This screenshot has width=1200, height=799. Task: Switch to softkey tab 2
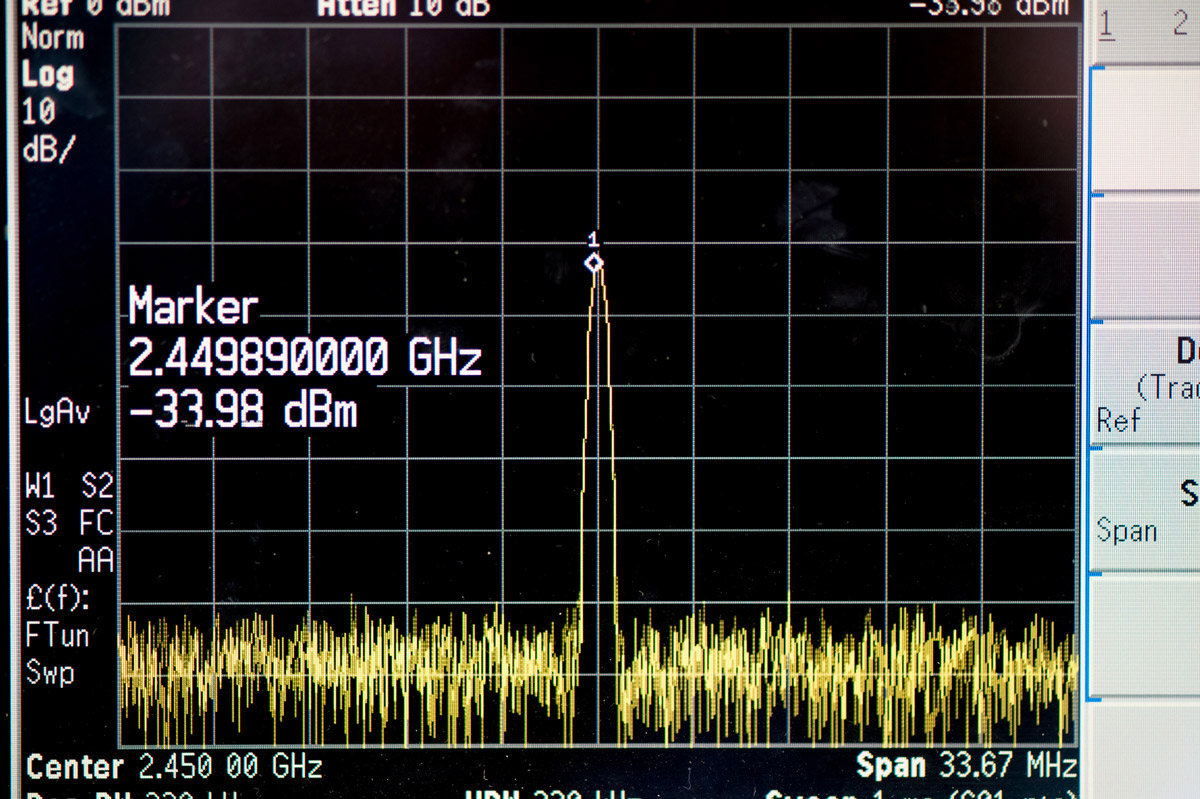point(1180,25)
